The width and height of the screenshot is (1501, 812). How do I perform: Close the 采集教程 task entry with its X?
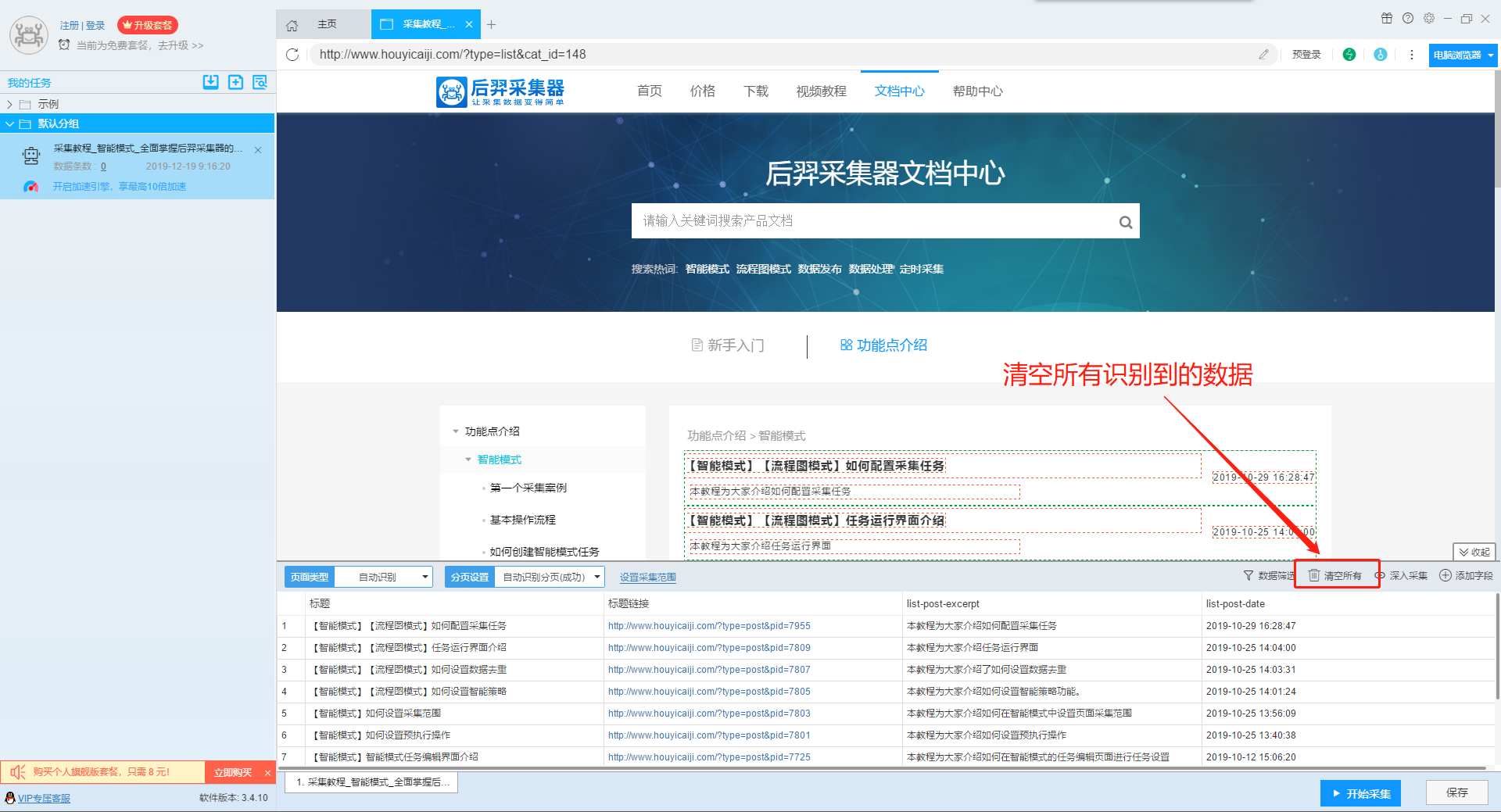(258, 150)
